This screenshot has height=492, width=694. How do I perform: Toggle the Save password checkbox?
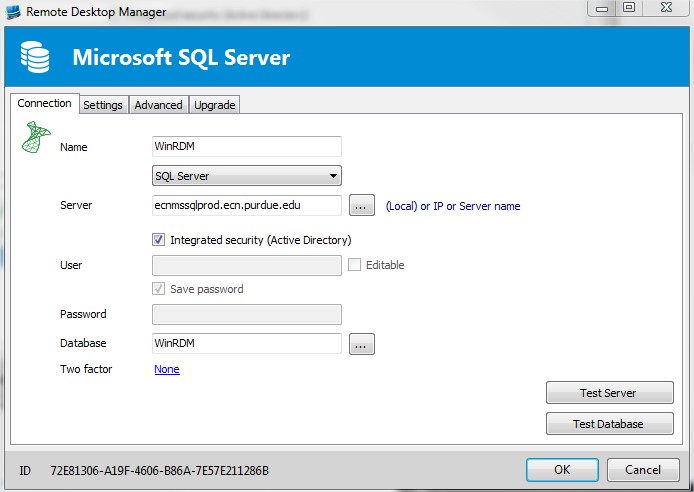click(x=158, y=289)
